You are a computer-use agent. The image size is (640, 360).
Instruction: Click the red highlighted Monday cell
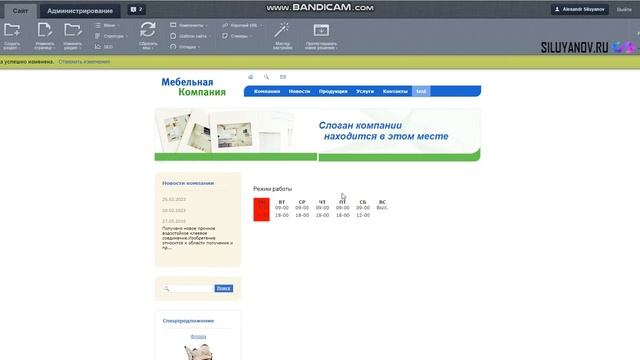[261, 209]
